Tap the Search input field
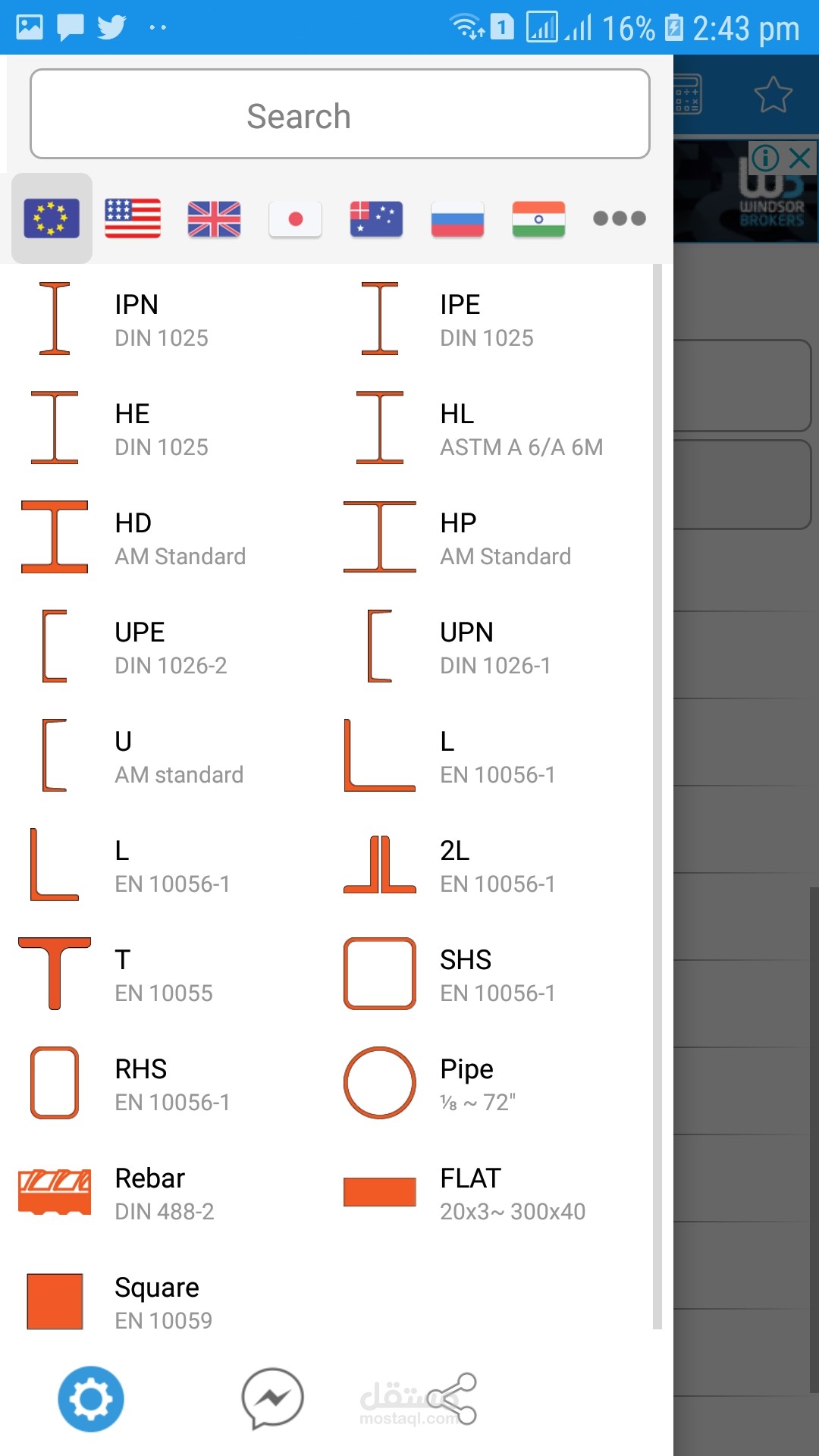Screen dimensions: 819x1456 [x=340, y=115]
